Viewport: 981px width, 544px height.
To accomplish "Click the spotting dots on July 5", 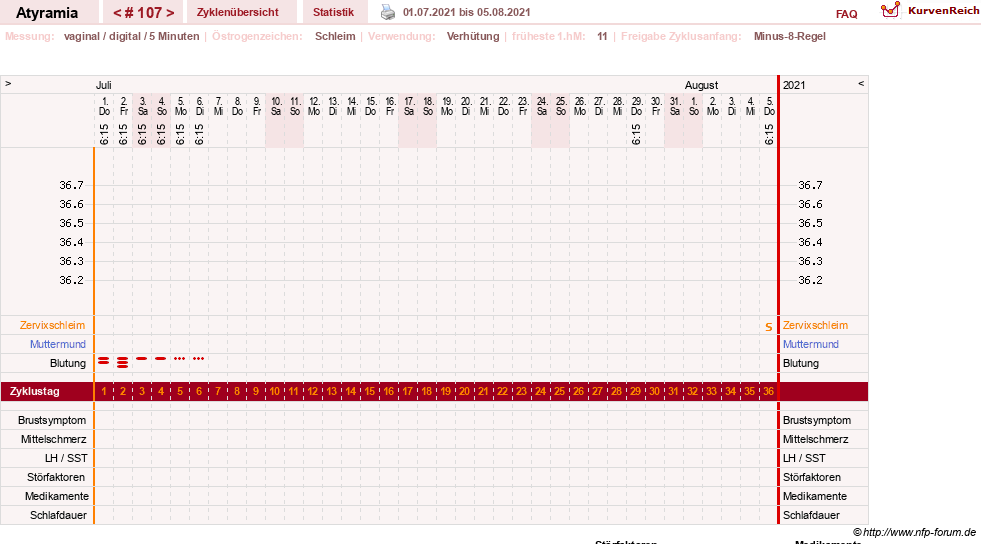I will (180, 358).
